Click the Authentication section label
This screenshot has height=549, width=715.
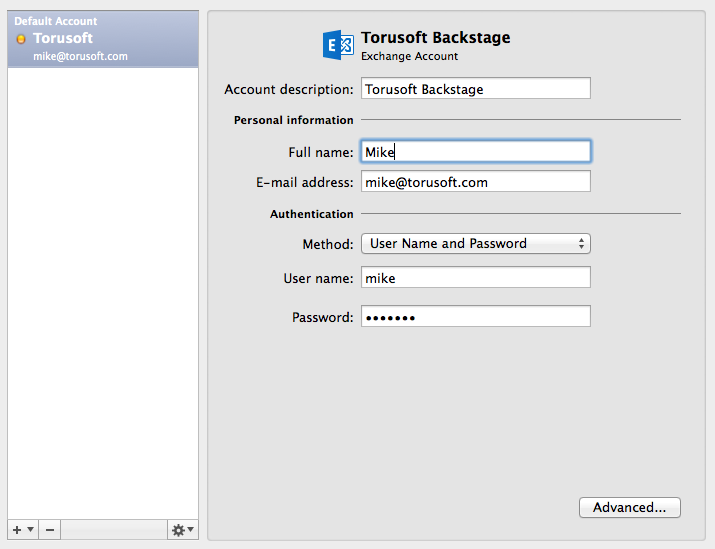click(x=311, y=214)
